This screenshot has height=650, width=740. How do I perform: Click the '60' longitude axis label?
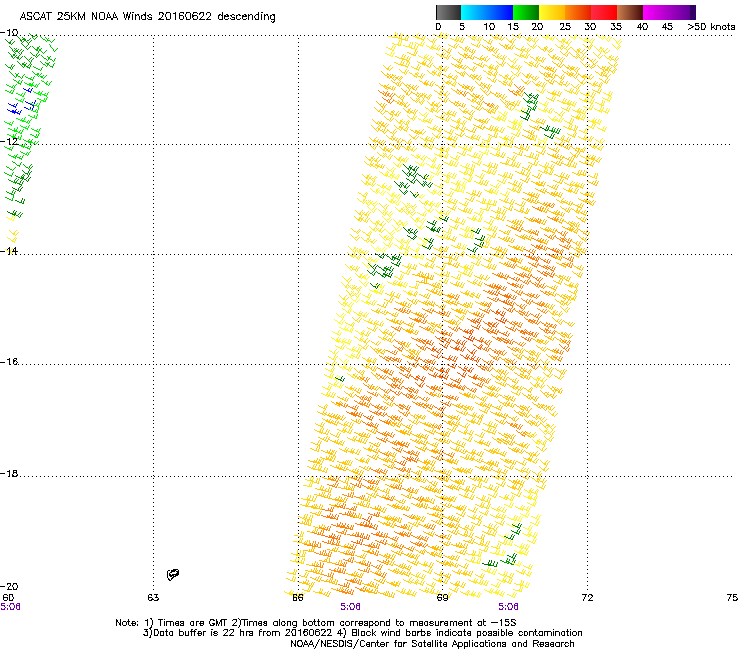click(x=8, y=598)
